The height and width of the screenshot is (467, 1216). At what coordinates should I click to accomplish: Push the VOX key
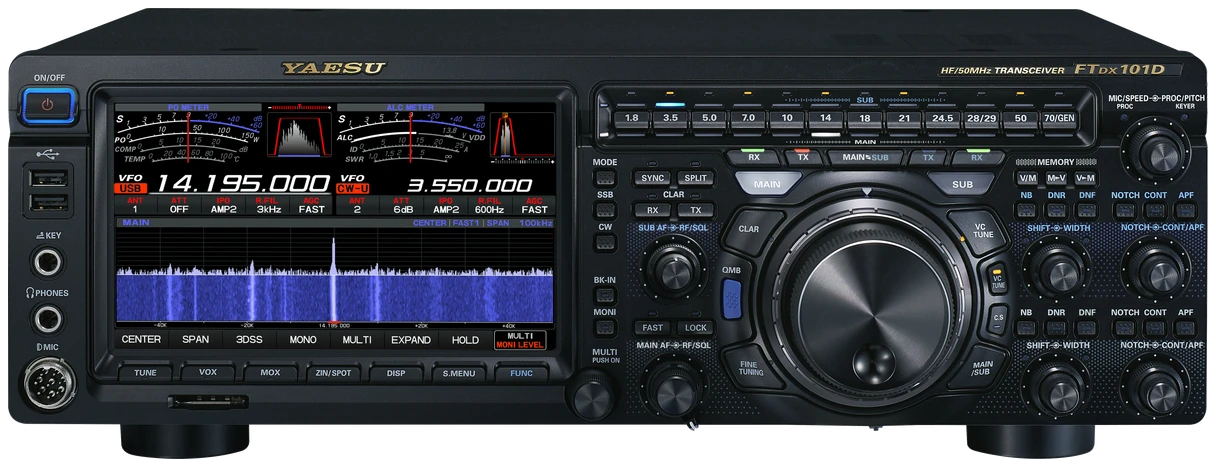click(x=207, y=372)
